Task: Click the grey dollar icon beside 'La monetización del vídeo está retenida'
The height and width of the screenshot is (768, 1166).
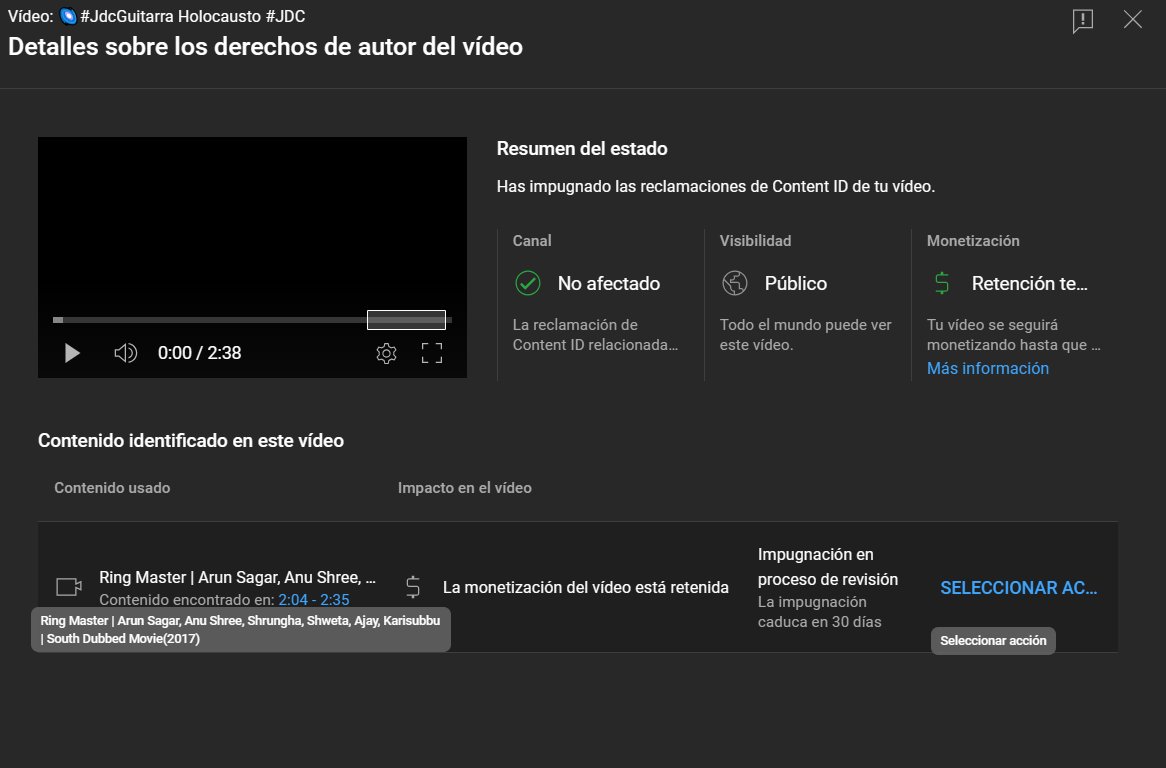Action: [413, 587]
